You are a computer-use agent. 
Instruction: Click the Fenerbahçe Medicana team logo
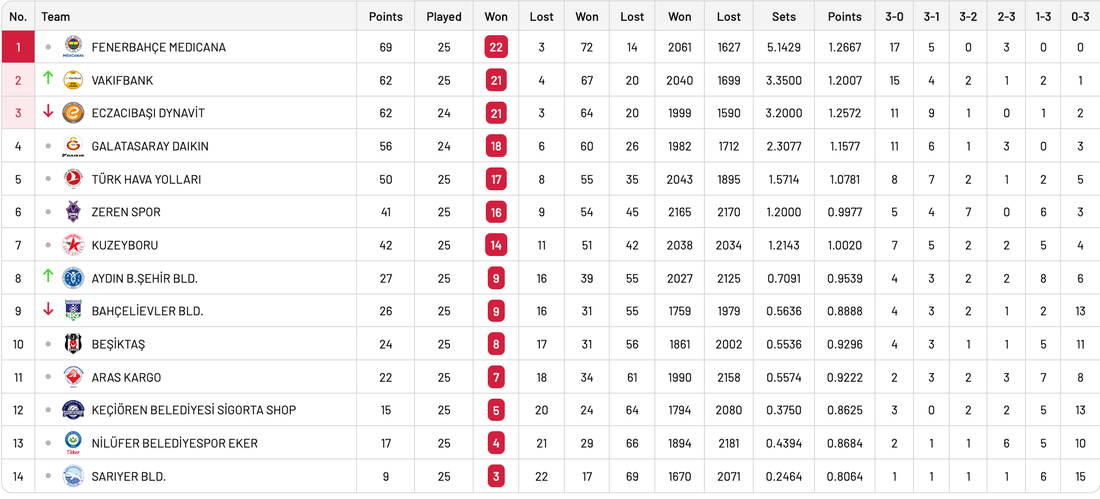point(73,47)
